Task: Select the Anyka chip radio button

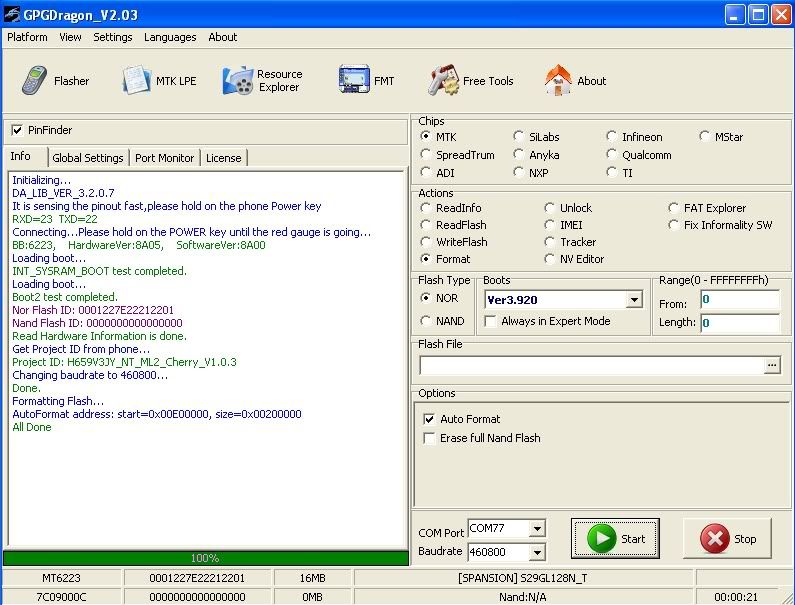Action: (518, 154)
